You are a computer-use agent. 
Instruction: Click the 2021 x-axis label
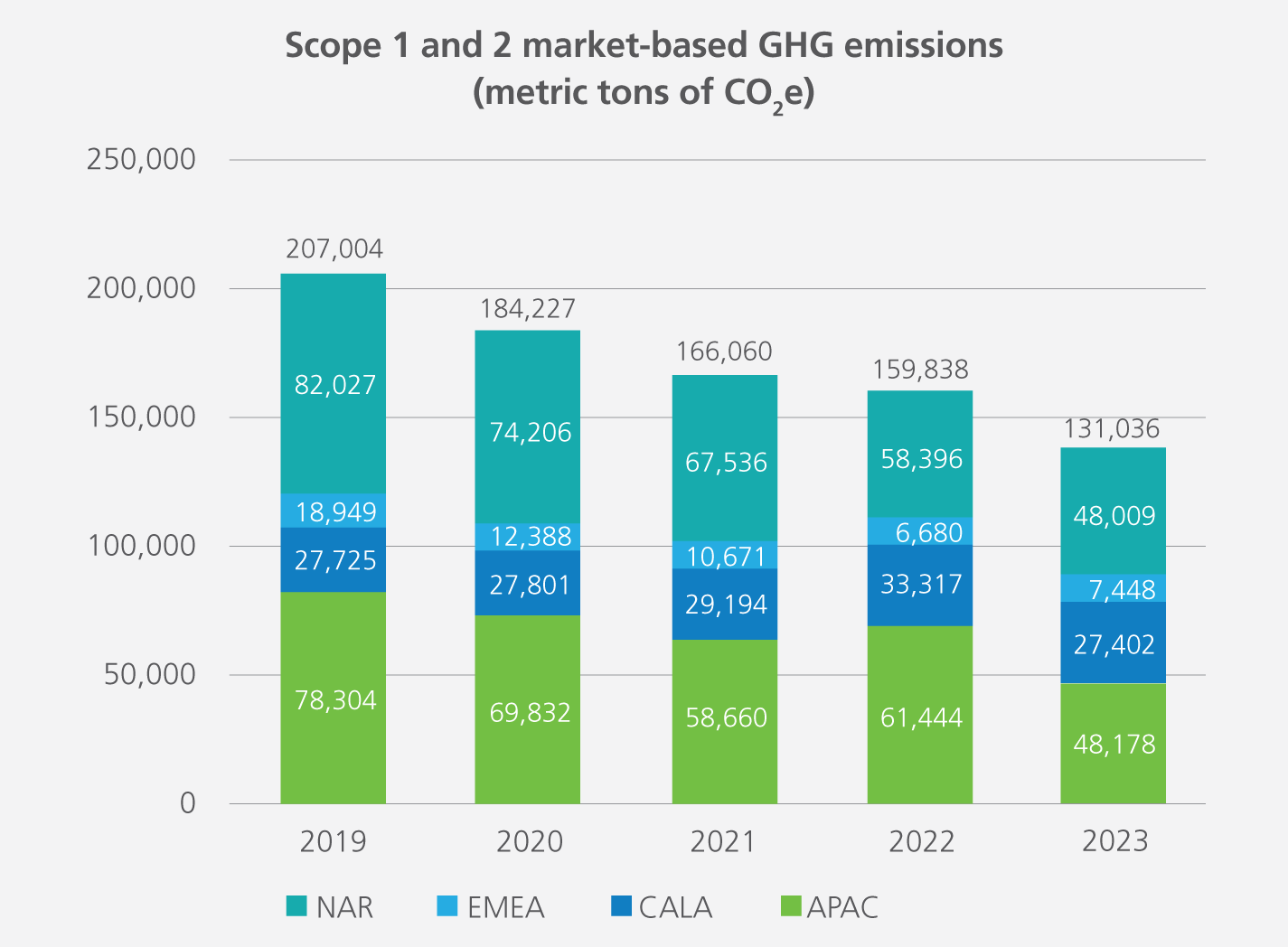coord(723,841)
